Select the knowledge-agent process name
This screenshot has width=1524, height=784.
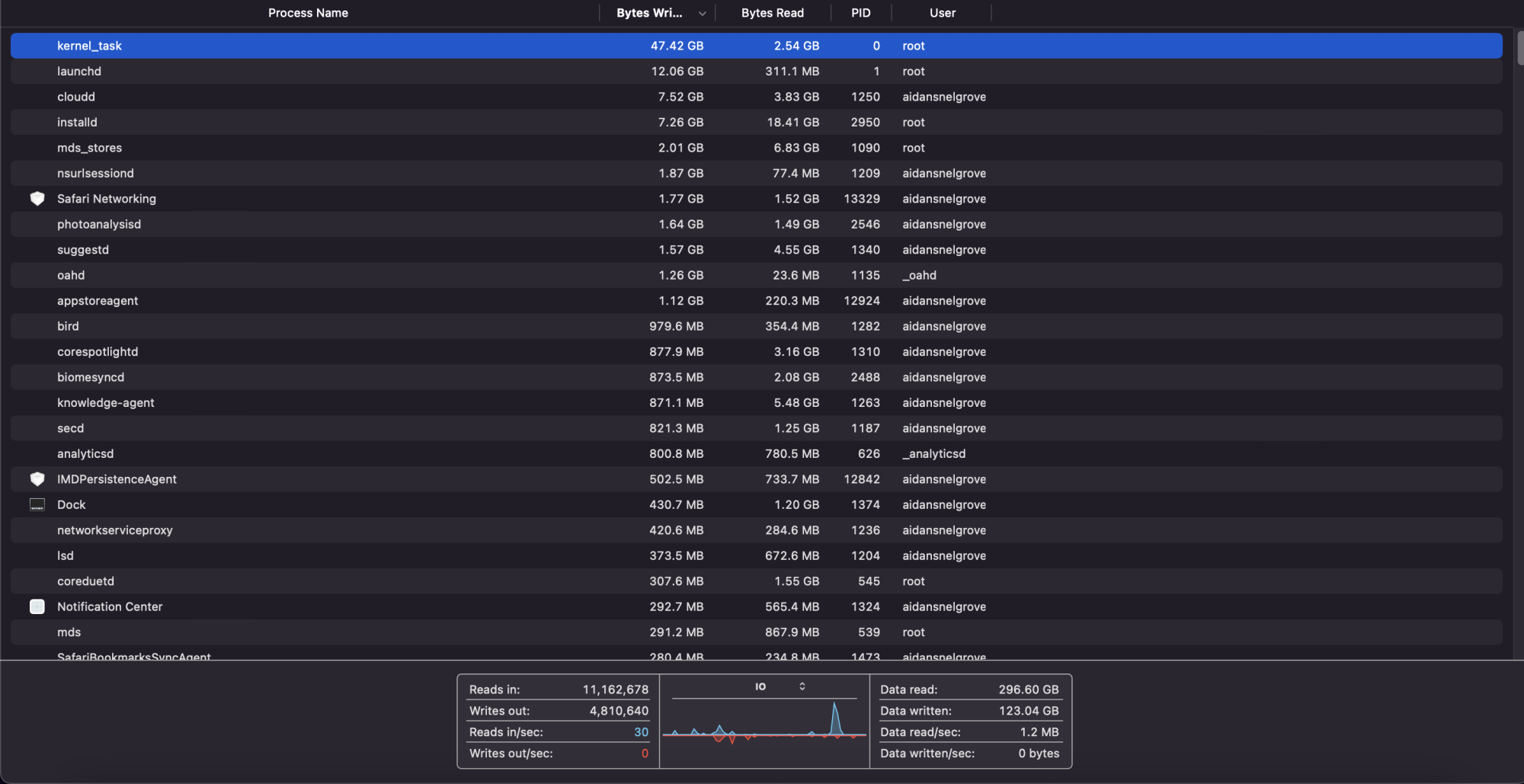(x=106, y=403)
